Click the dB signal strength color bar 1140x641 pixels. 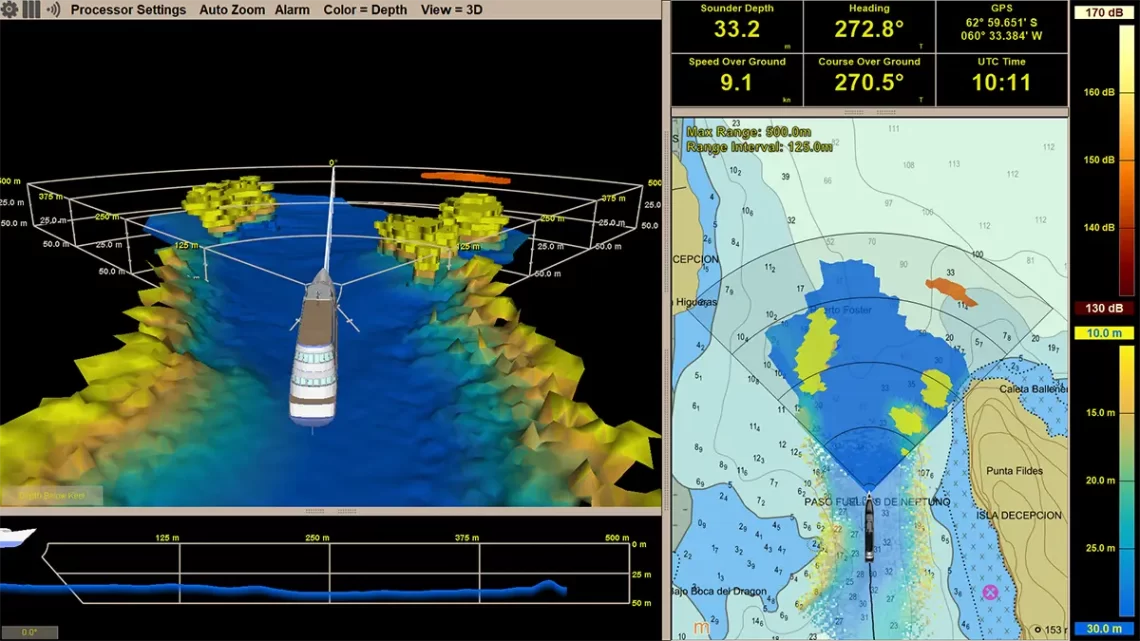coord(1126,160)
